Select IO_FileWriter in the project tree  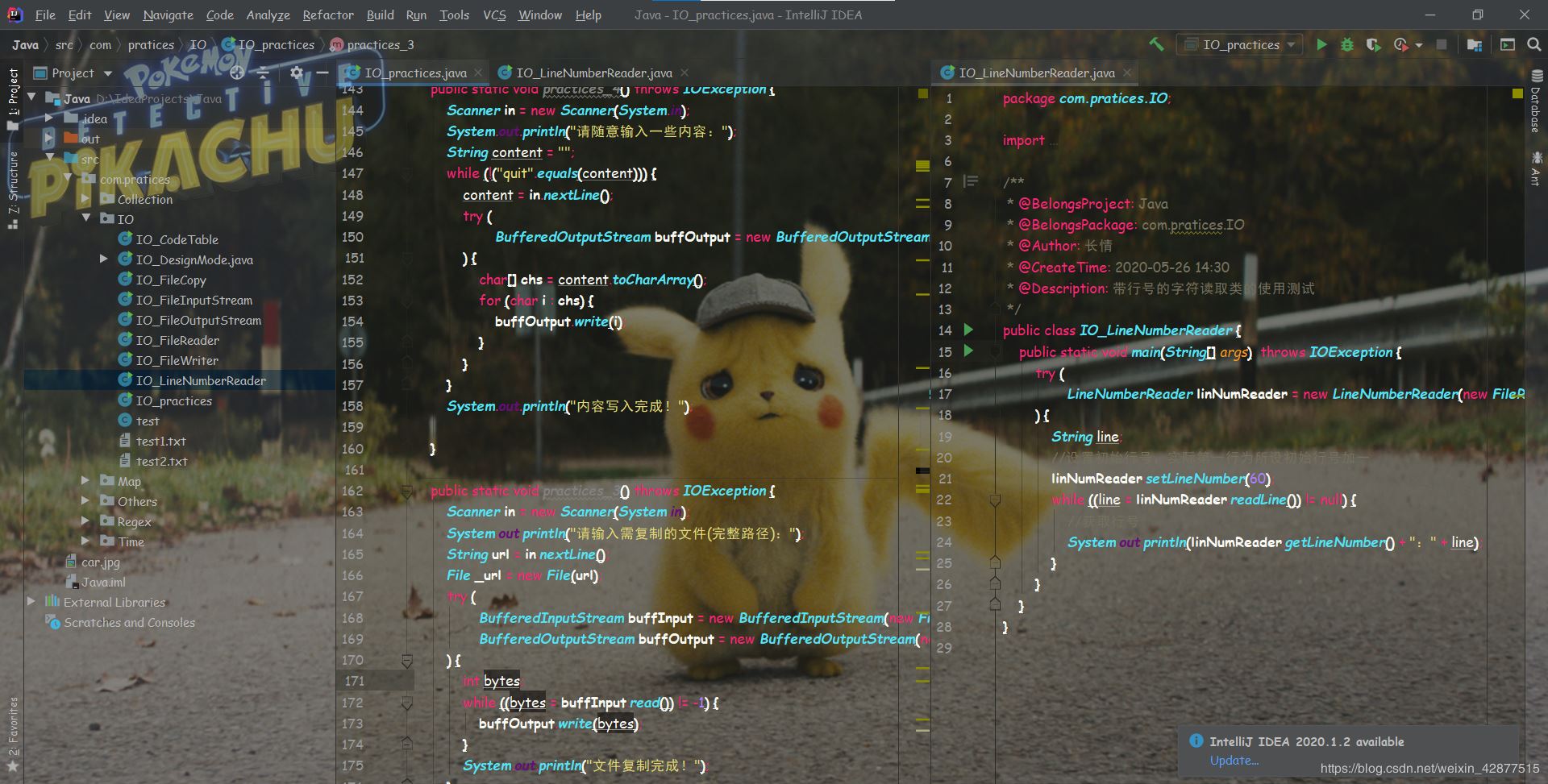177,360
